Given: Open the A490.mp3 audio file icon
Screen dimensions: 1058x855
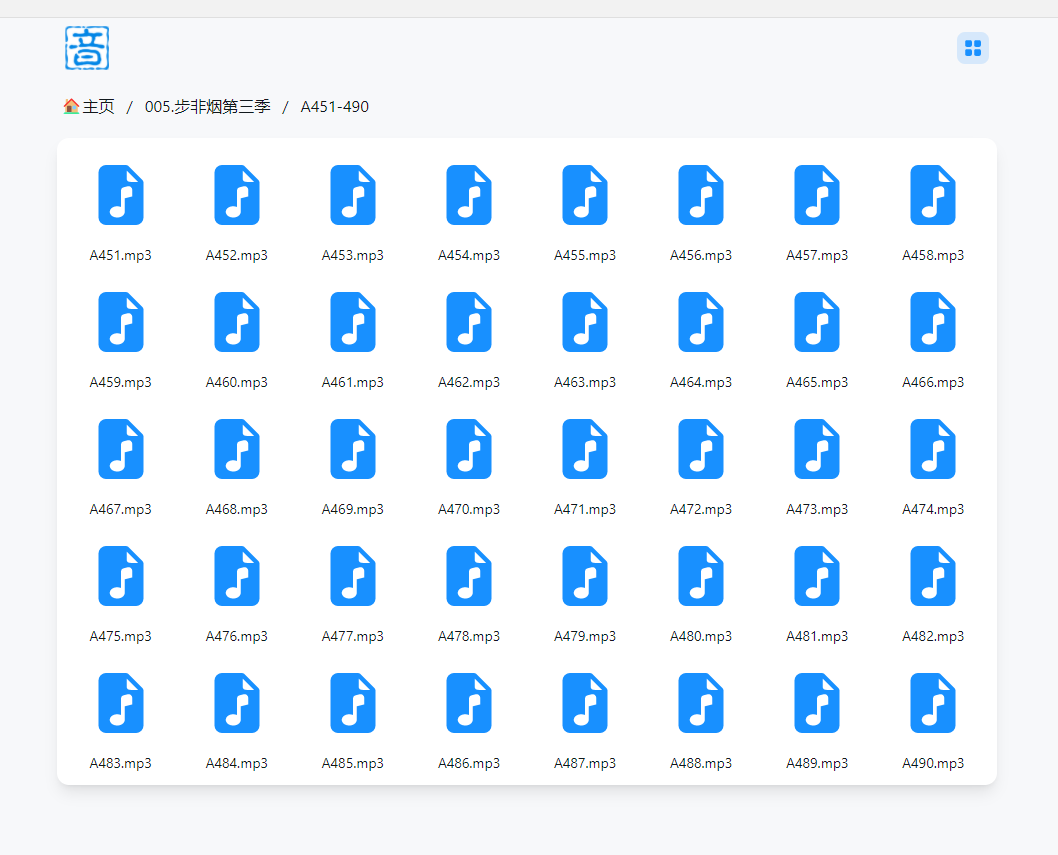Looking at the screenshot, I should (x=933, y=703).
